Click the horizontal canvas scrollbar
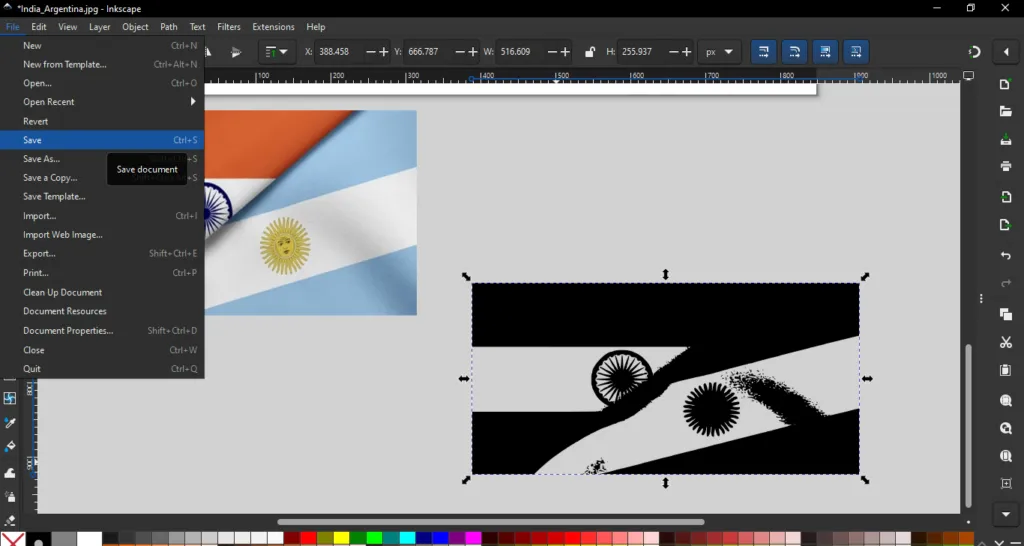 (490, 522)
